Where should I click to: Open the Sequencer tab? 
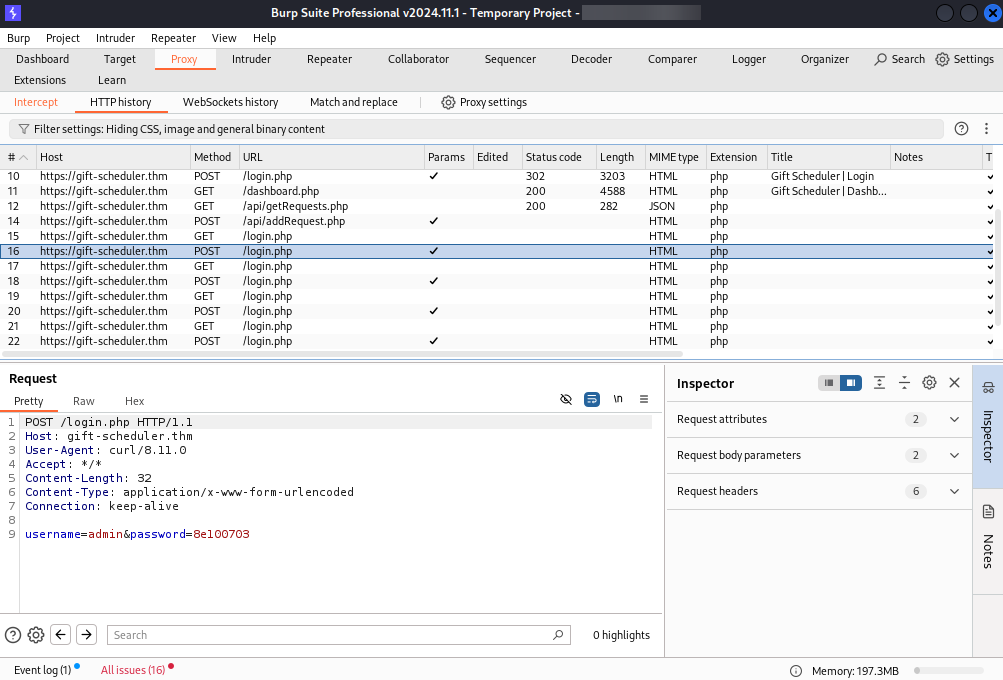(510, 59)
